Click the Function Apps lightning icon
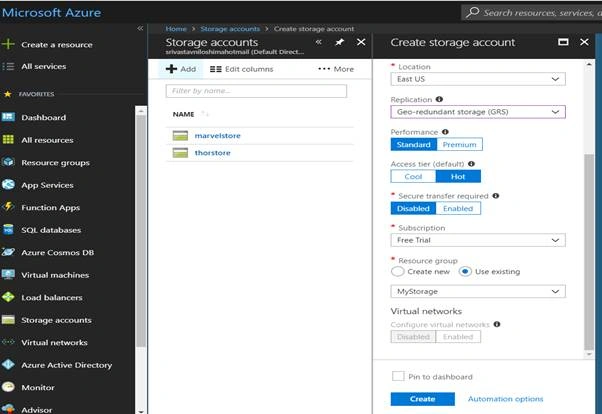 click(8, 207)
